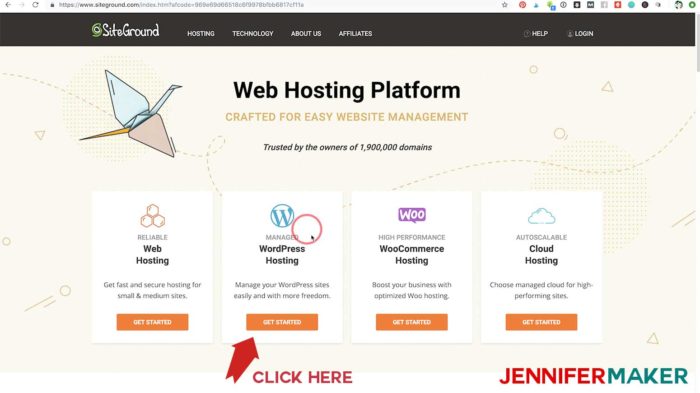Click the Web Hosting card title
The image size is (700, 393).
[x=152, y=255]
